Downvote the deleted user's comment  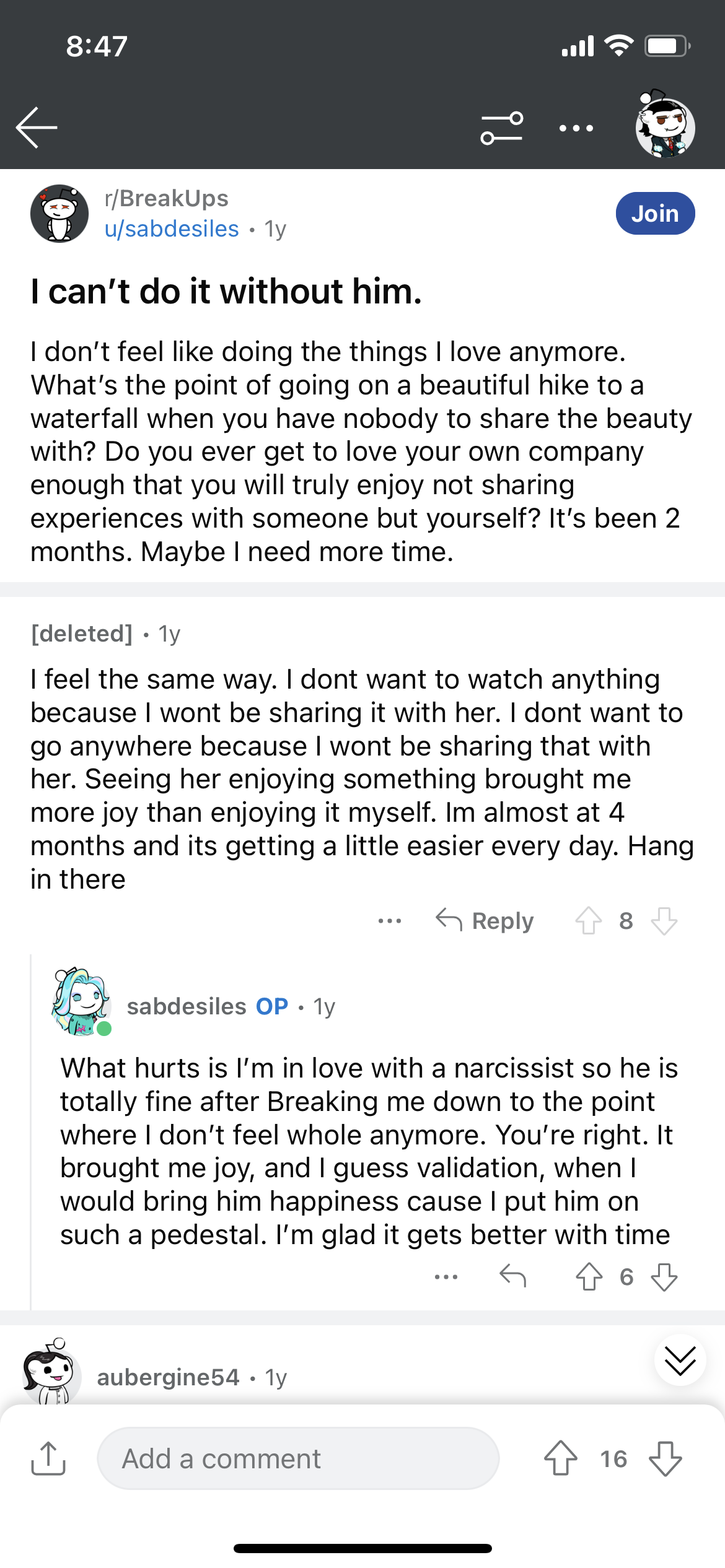tap(664, 921)
